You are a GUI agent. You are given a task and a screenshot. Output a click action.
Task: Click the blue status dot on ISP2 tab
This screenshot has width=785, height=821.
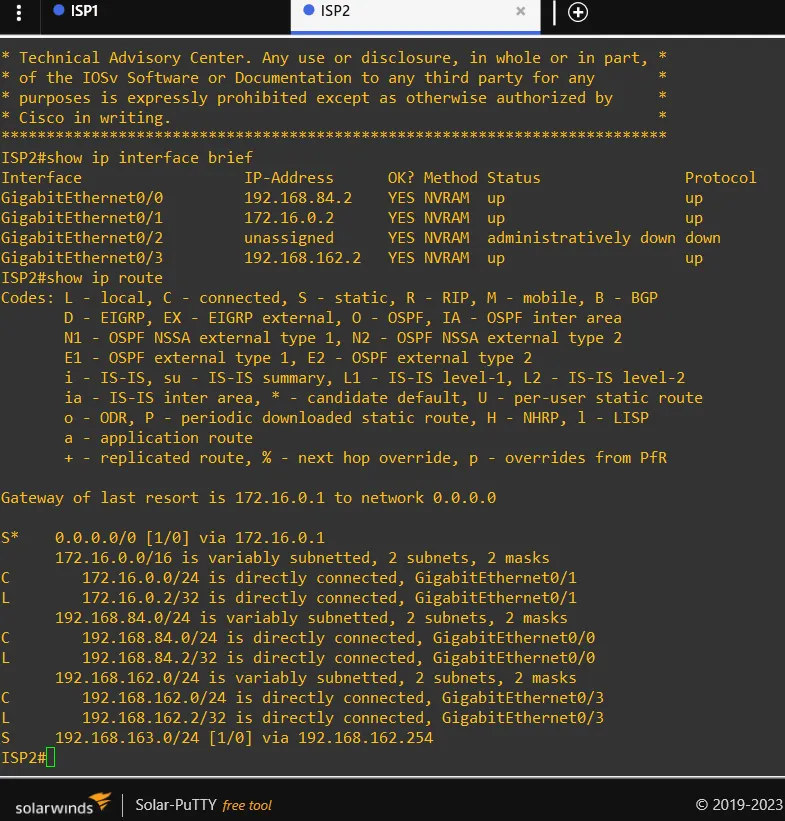309,10
